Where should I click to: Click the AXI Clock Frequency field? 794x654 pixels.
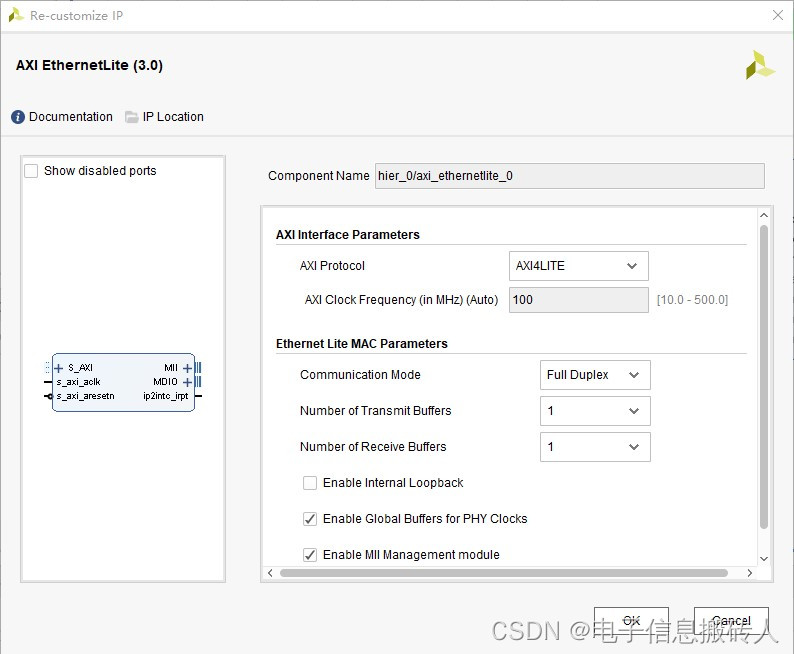click(x=579, y=300)
